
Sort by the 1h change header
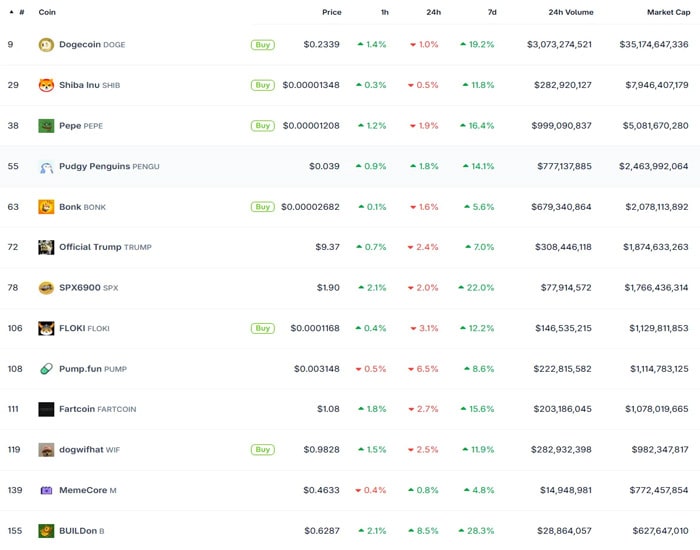click(x=384, y=12)
